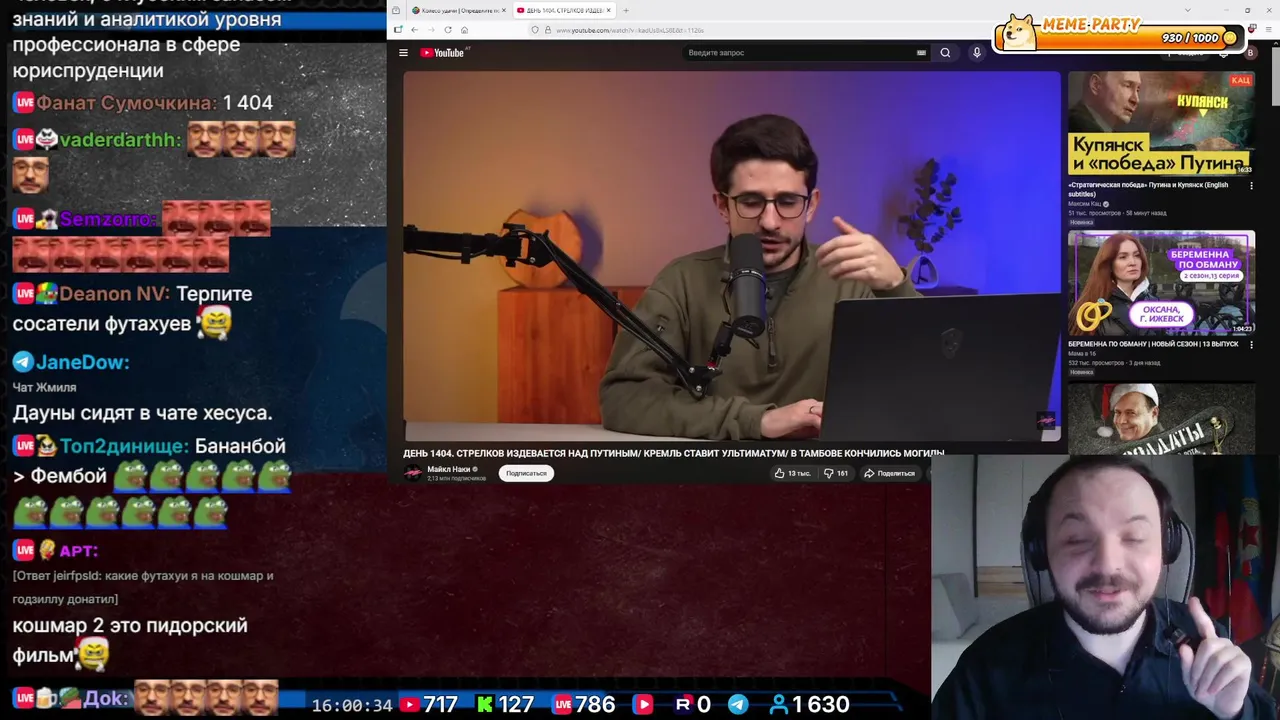
Task: Open the YouTube hamburger guide menu
Action: (403, 53)
